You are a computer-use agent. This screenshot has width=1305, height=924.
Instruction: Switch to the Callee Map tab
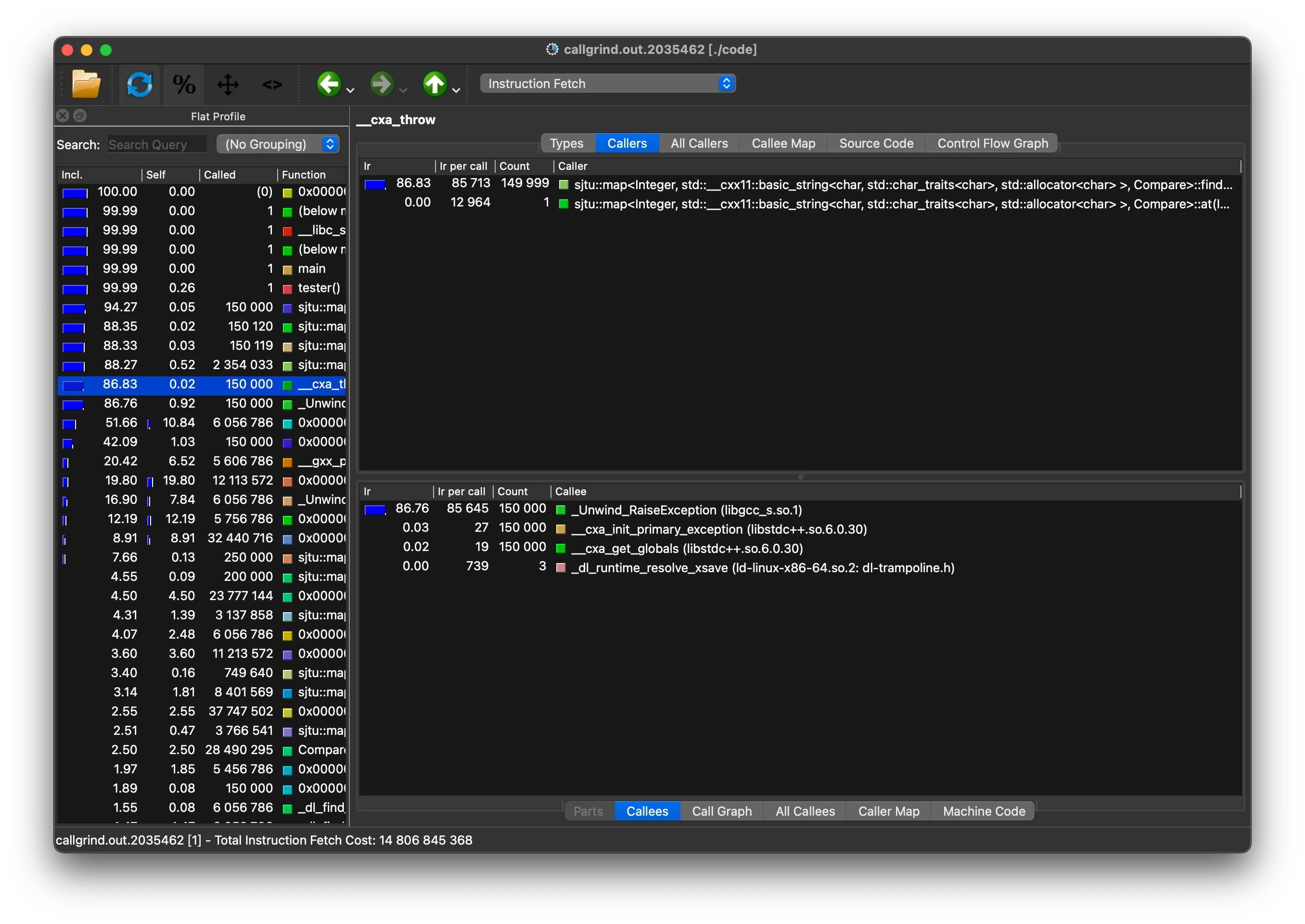coord(783,143)
